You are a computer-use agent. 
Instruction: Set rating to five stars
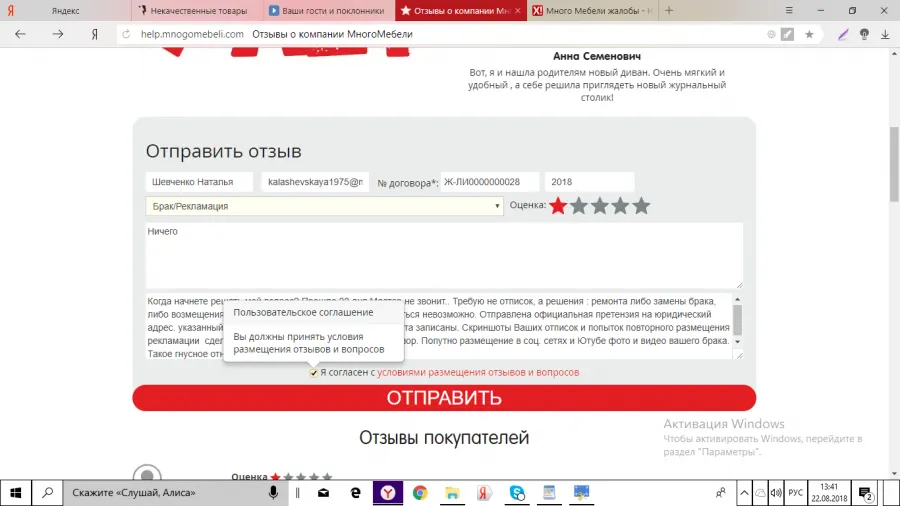(x=641, y=206)
